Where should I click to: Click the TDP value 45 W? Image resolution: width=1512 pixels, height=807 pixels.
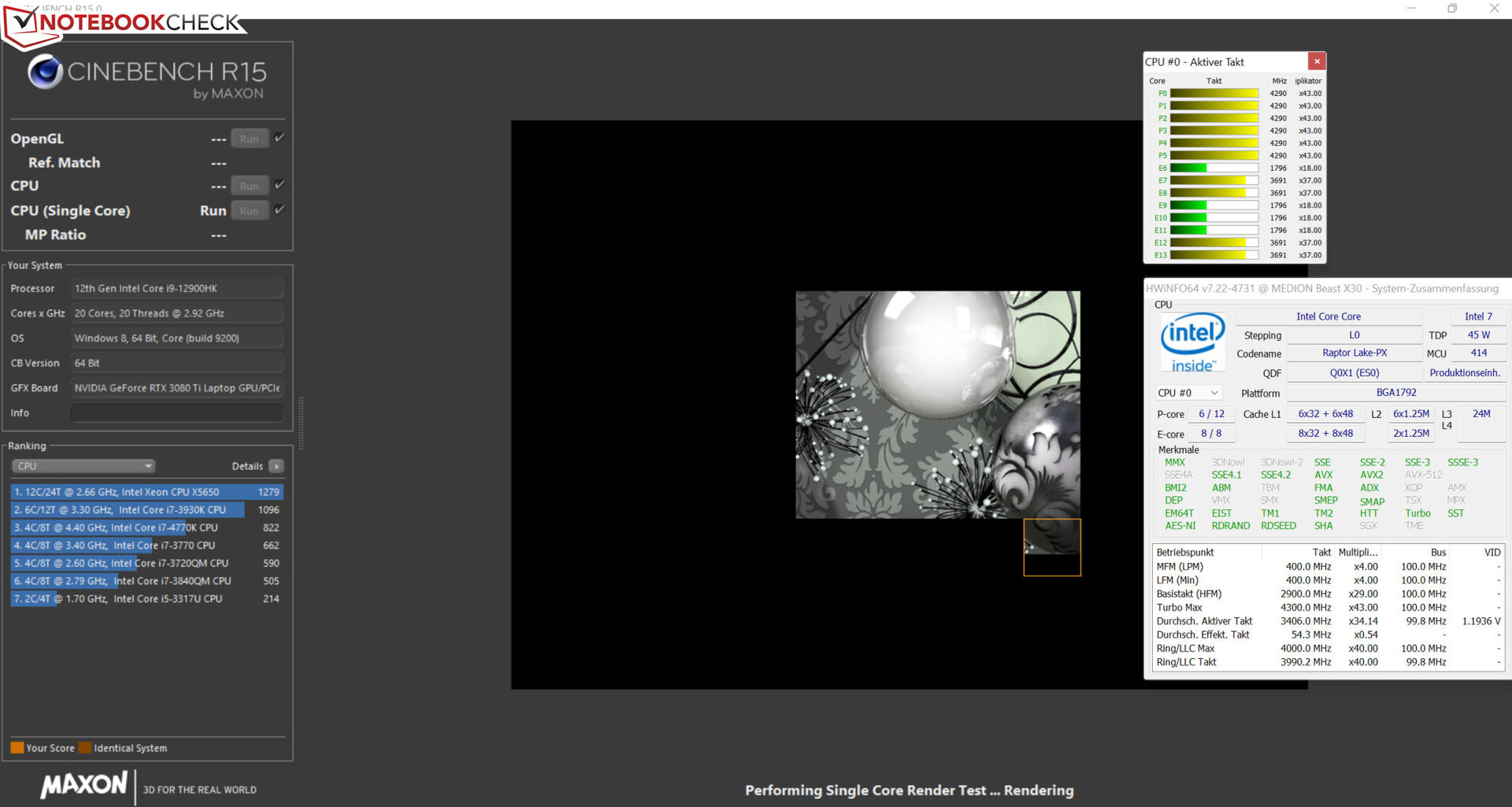click(1478, 335)
